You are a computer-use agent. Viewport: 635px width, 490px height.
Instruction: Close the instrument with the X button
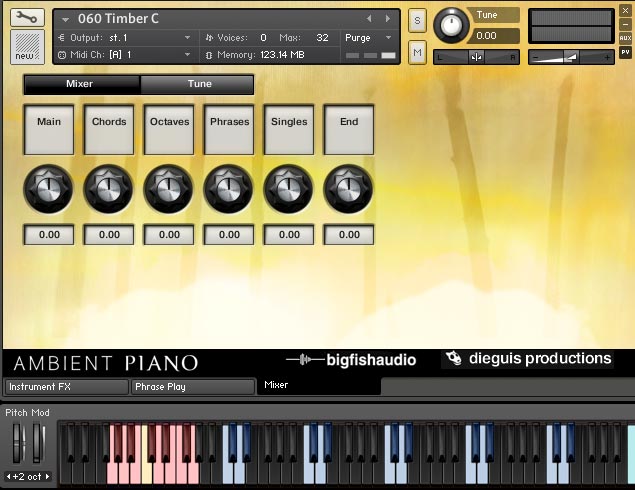(x=625, y=11)
